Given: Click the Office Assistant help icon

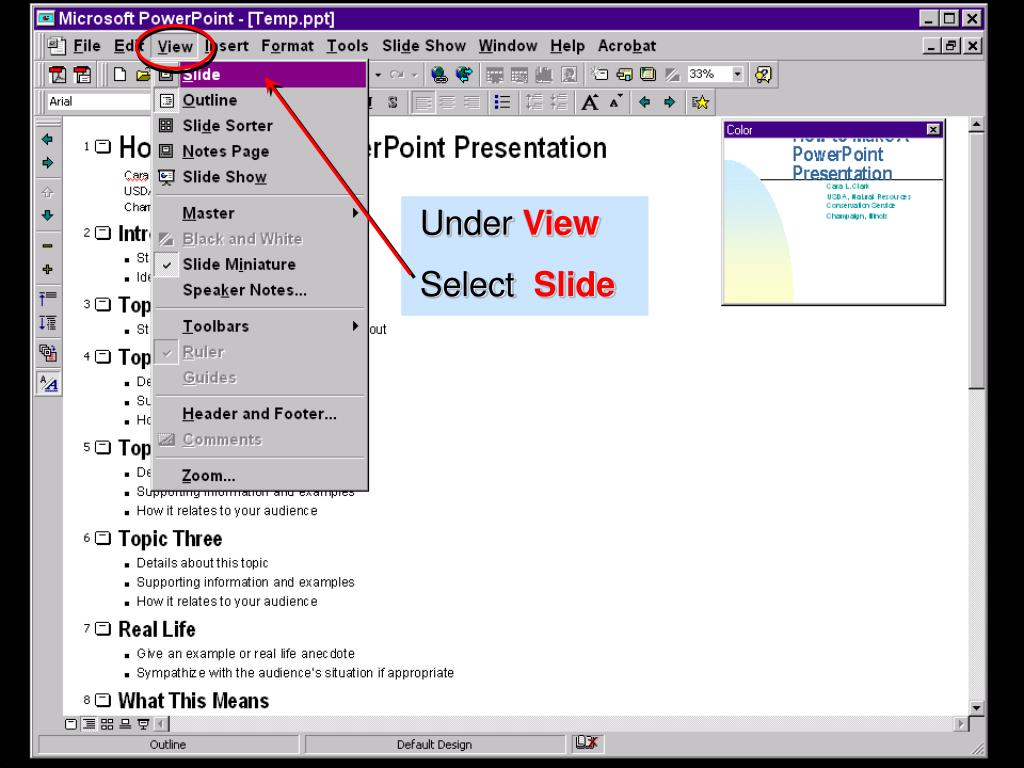Looking at the screenshot, I should coord(763,74).
